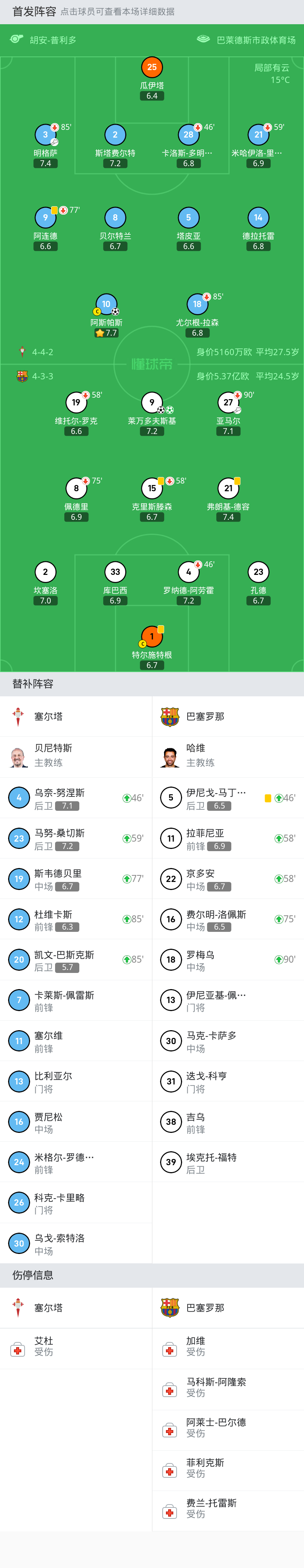Screen dimensions: 304x1568
Task: Click the 巴塞罗那 crest under 替补阵容
Action: (170, 716)
